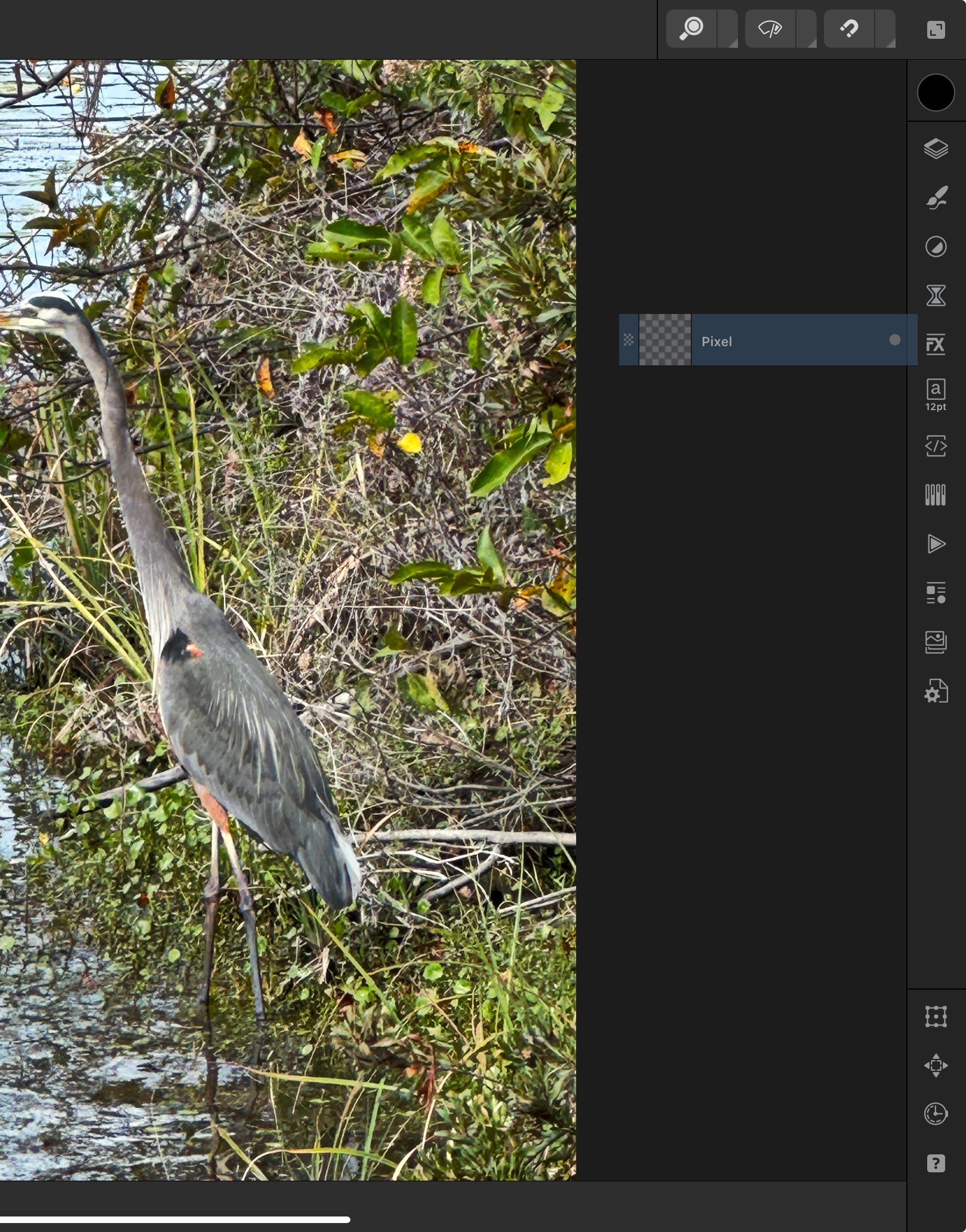Screen dimensions: 966x1232
Task: Open the Navigator studio panel
Action: click(x=936, y=1065)
